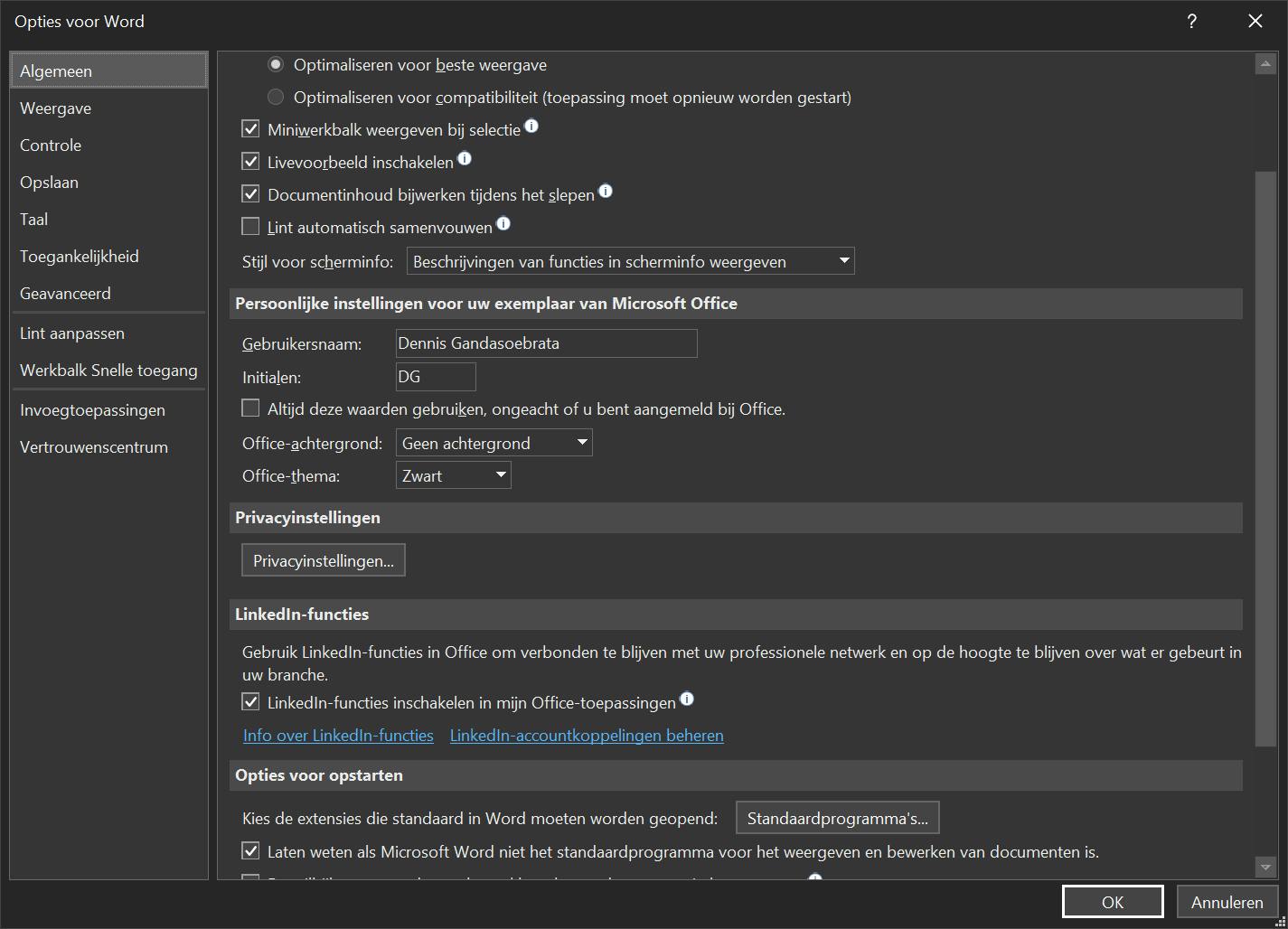Uncheck Livevoorbeeld inschakelen checkbox
Screen dimensions: 1288x929
point(251,162)
